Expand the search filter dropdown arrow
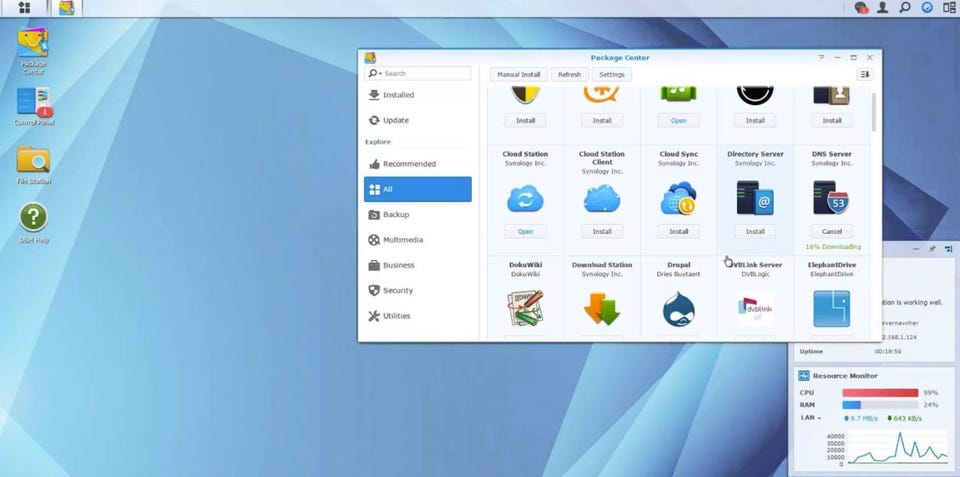This screenshot has height=477, width=960. point(380,74)
